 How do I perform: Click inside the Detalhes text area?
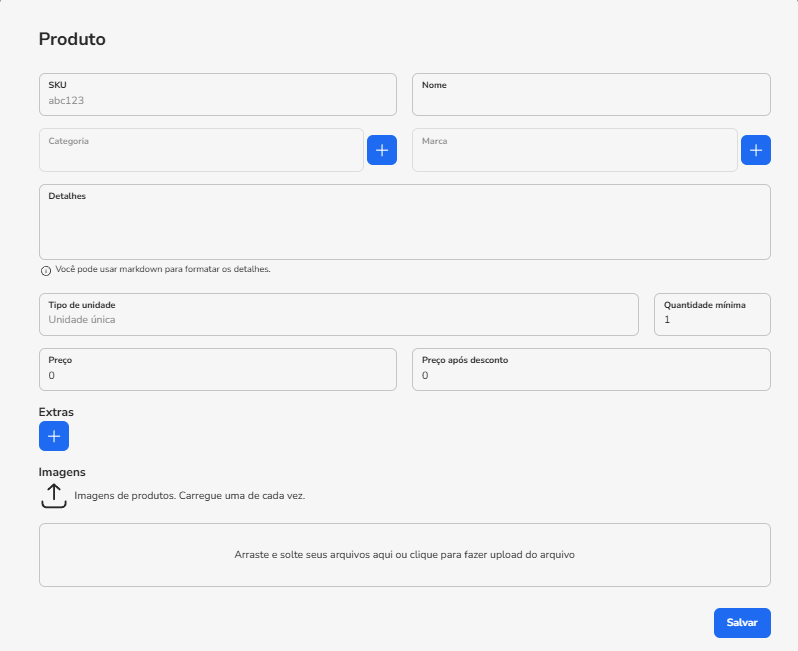pyautogui.click(x=405, y=222)
